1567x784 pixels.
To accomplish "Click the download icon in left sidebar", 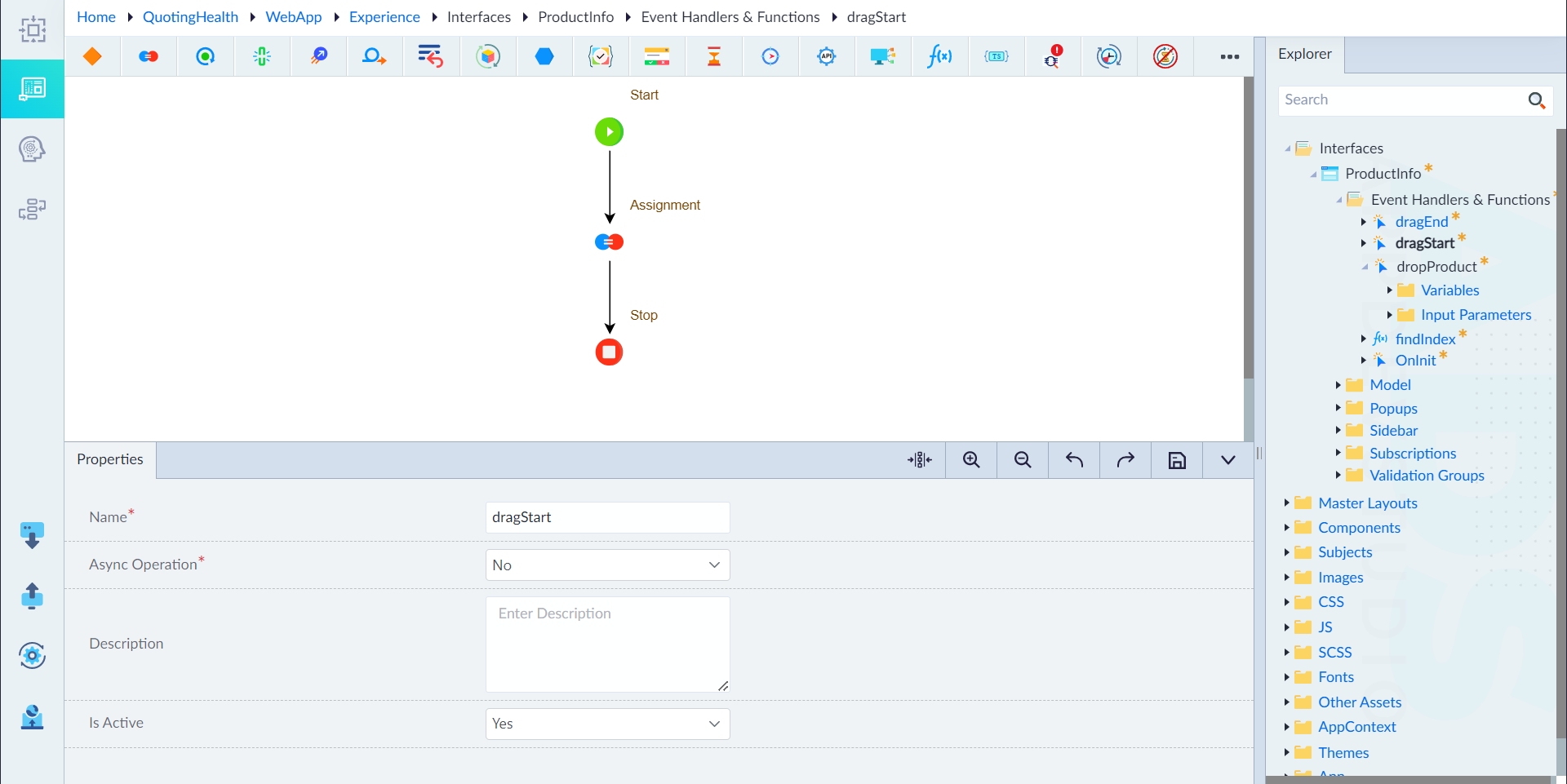I will pyautogui.click(x=32, y=535).
